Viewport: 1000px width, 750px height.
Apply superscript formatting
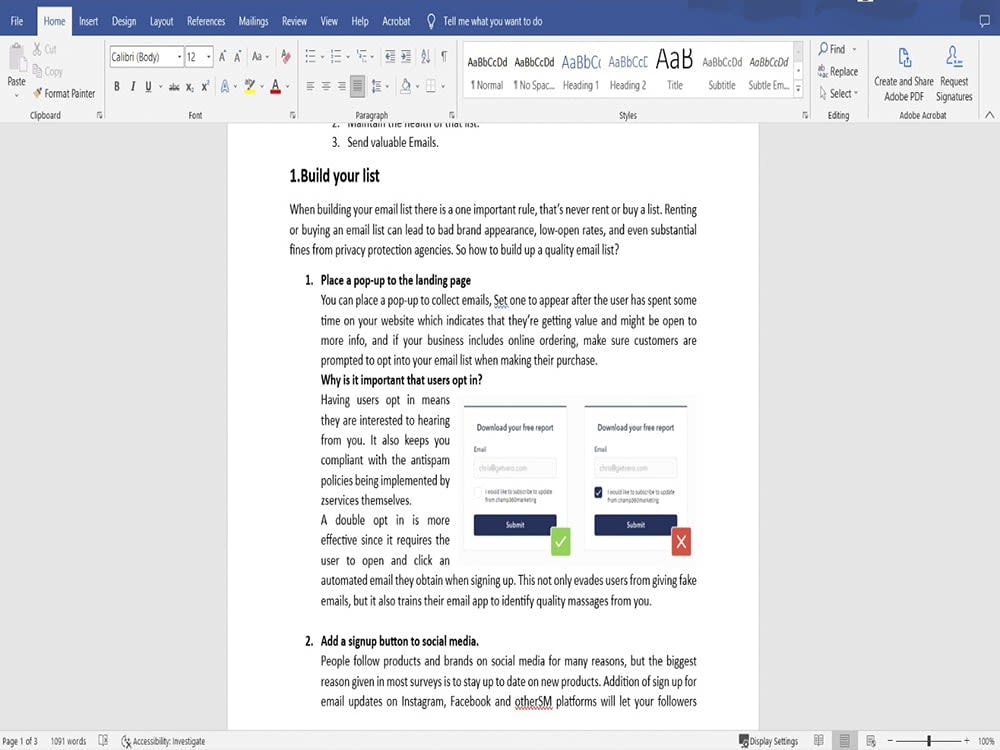pyautogui.click(x=205, y=87)
